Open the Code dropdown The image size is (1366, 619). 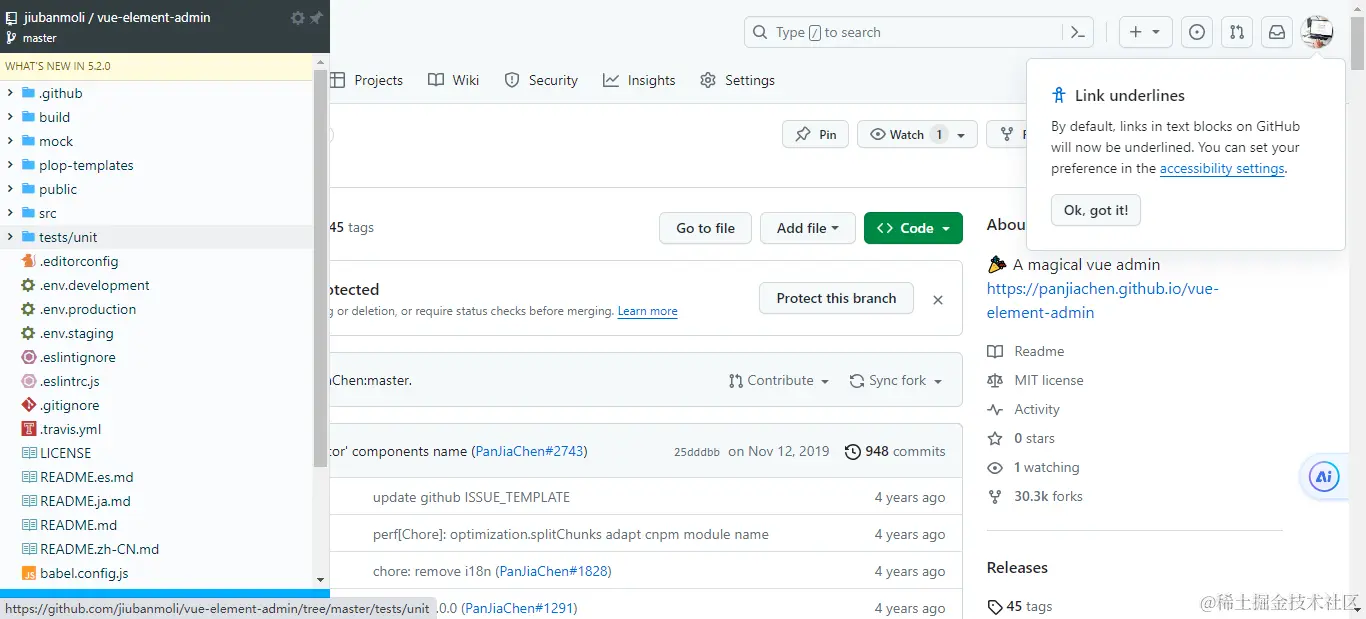[913, 228]
